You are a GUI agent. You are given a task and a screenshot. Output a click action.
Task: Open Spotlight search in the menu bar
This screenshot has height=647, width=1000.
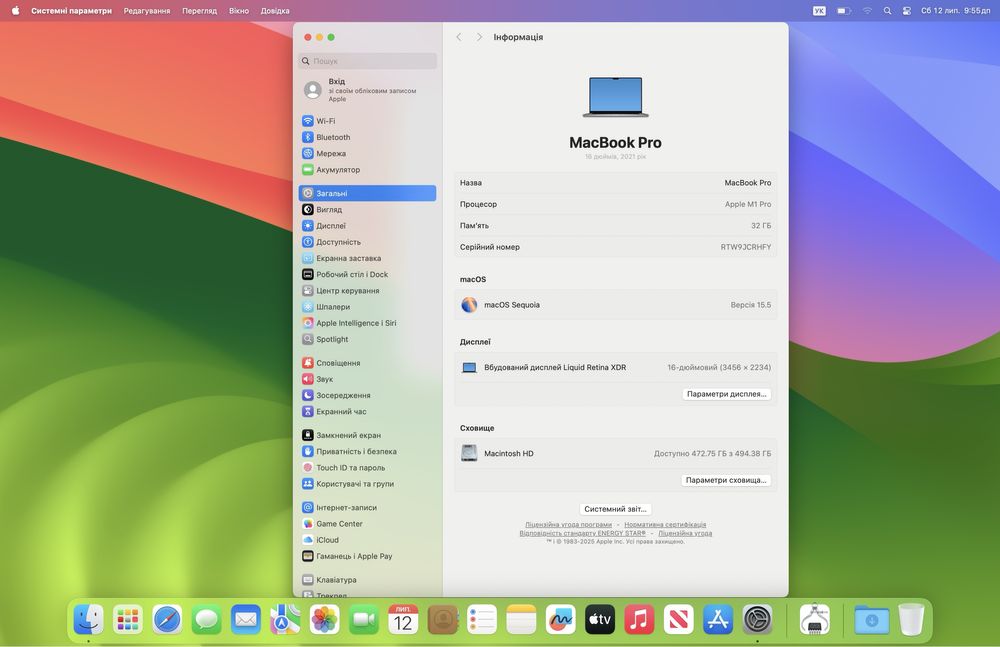click(887, 11)
